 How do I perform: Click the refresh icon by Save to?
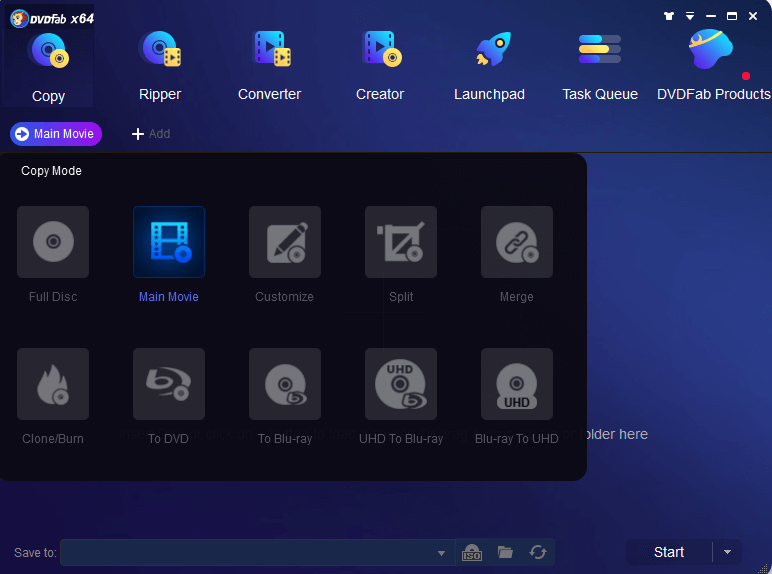click(538, 552)
